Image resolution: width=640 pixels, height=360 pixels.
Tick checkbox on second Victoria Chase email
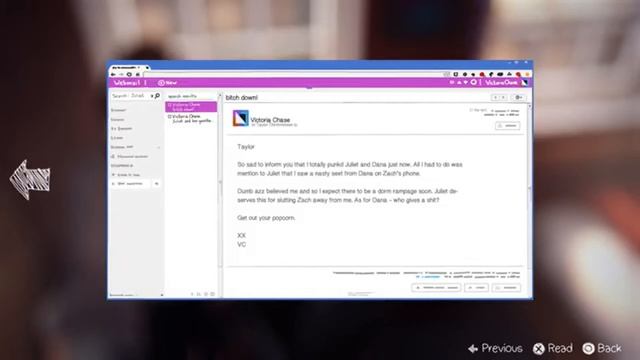pyautogui.click(x=169, y=117)
